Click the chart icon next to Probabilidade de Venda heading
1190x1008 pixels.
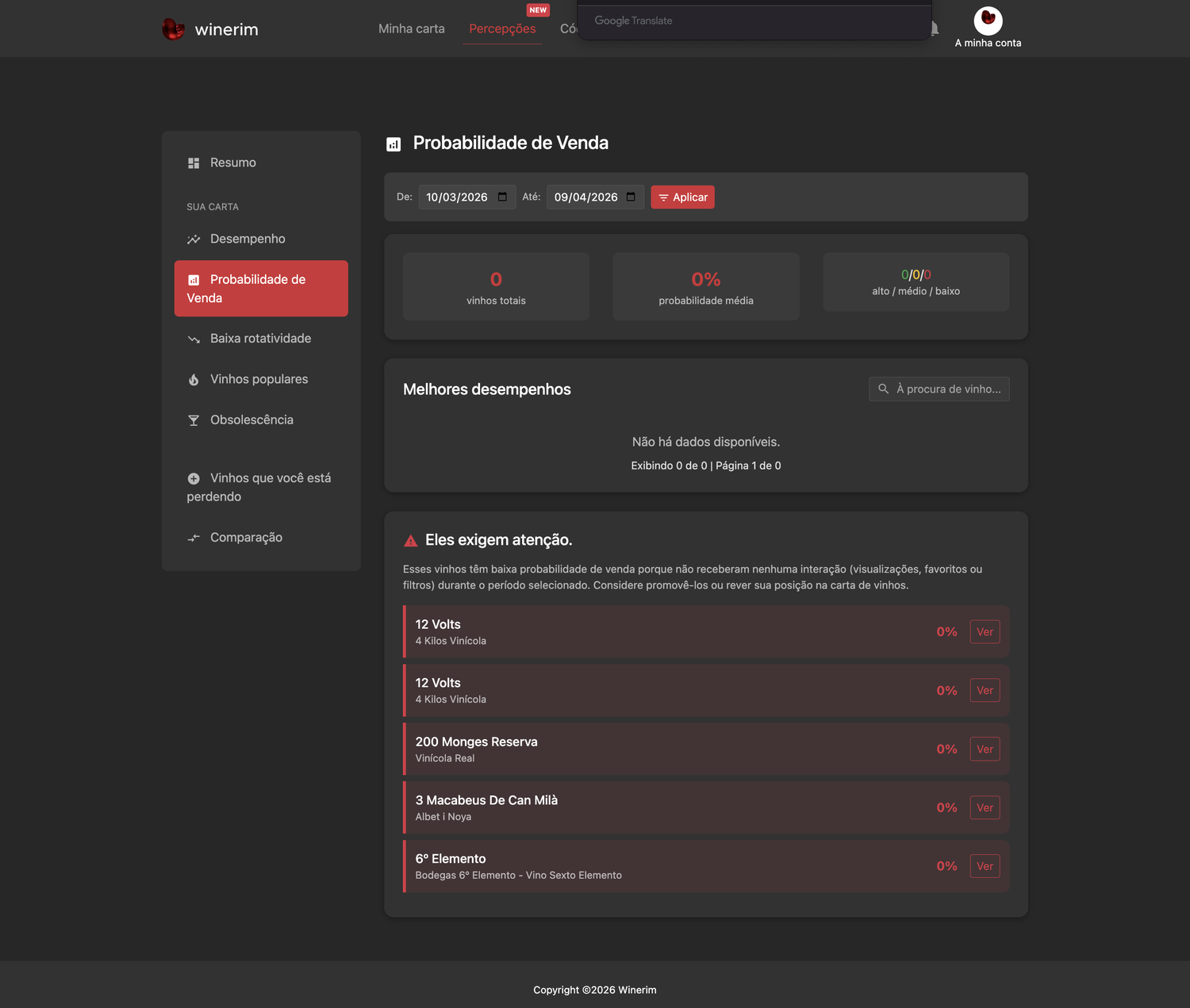point(393,144)
